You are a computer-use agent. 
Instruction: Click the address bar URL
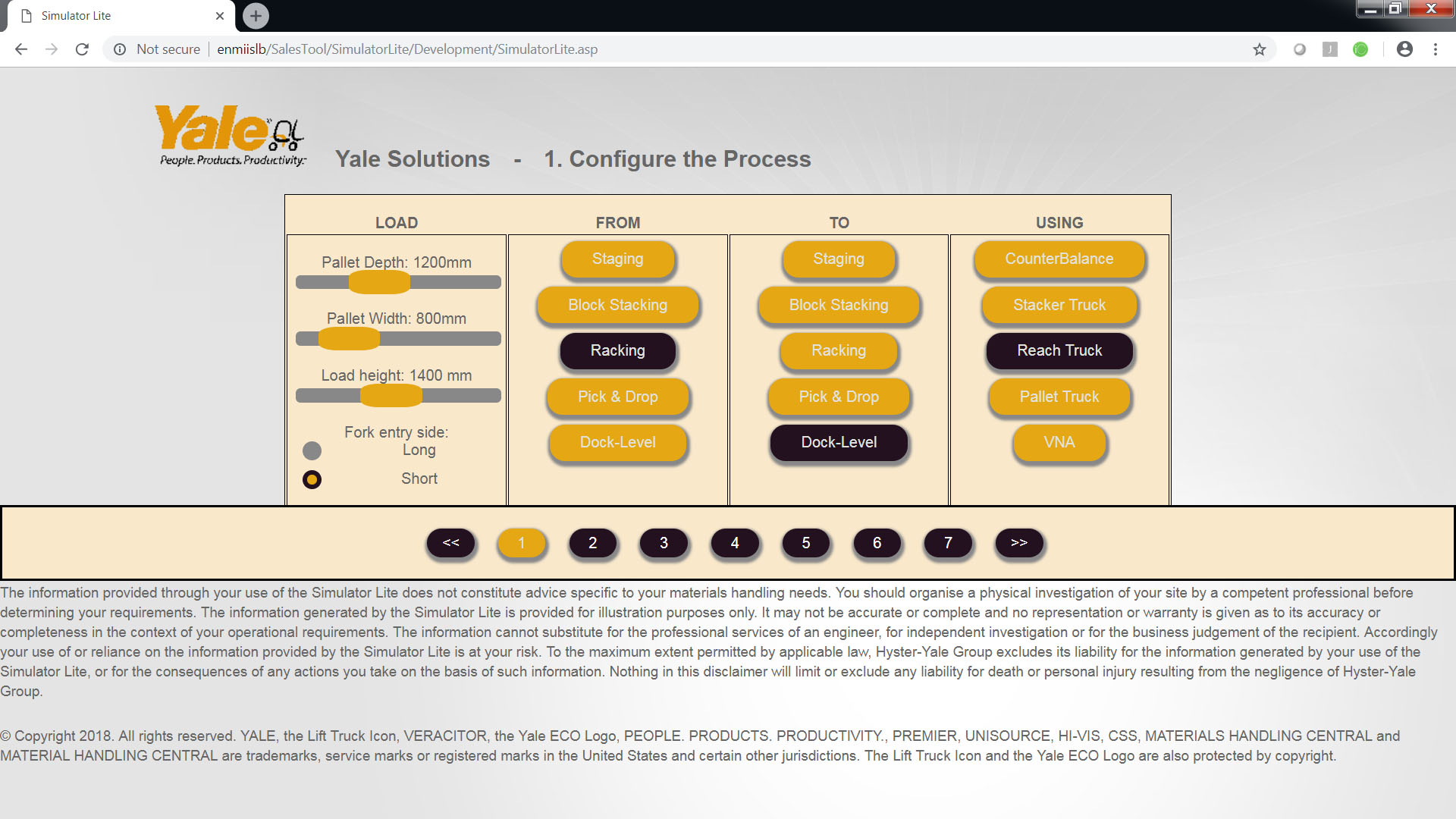point(407,49)
